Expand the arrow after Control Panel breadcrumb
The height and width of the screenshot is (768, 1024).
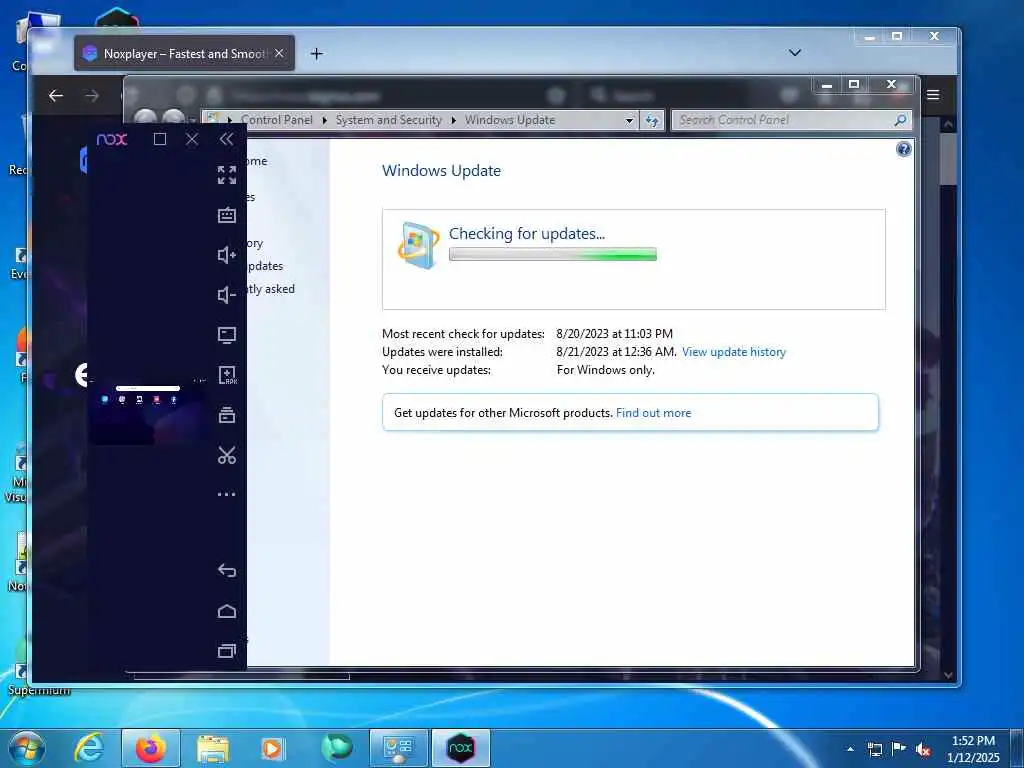325,120
